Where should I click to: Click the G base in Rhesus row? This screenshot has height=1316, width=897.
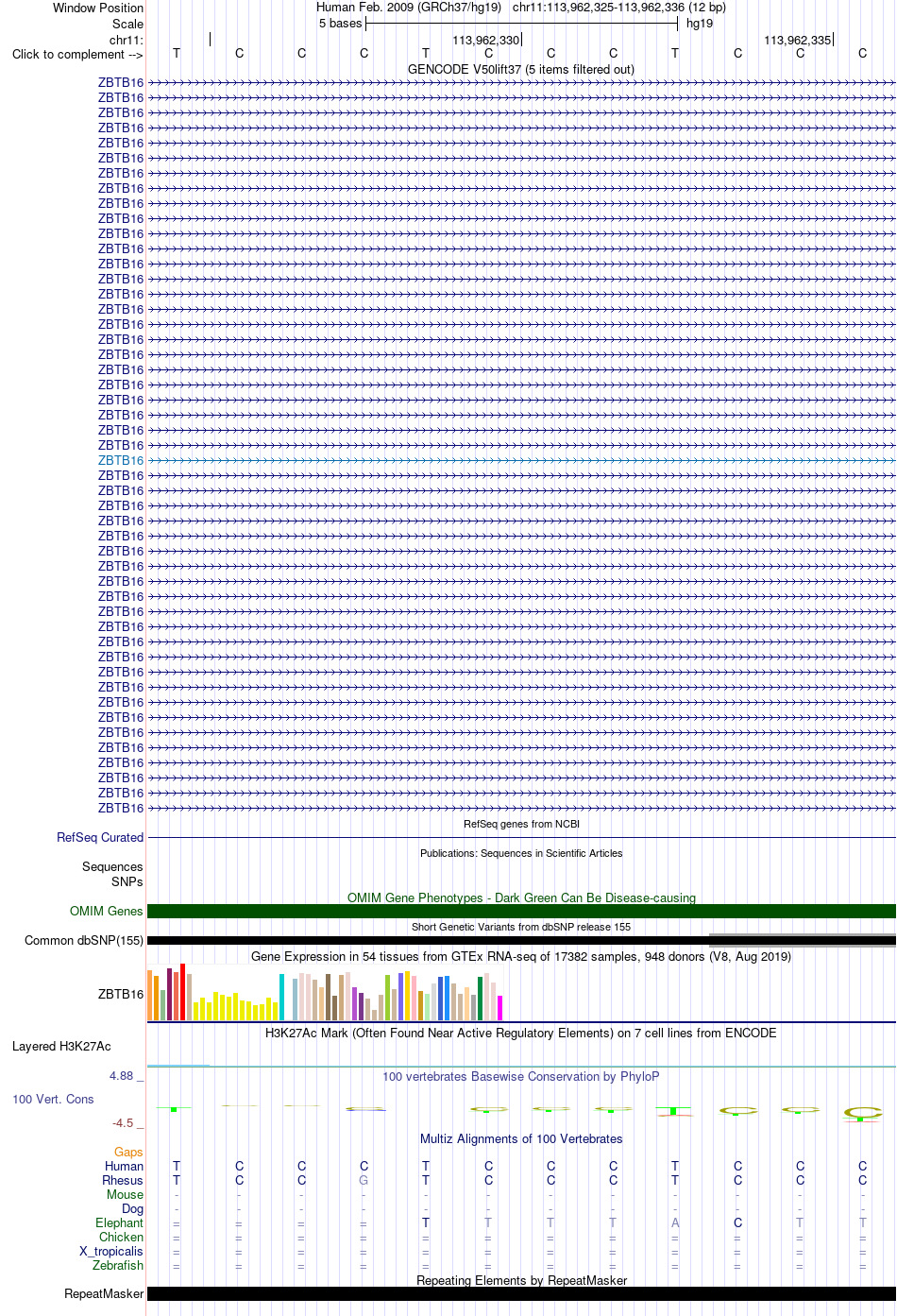(364, 1180)
